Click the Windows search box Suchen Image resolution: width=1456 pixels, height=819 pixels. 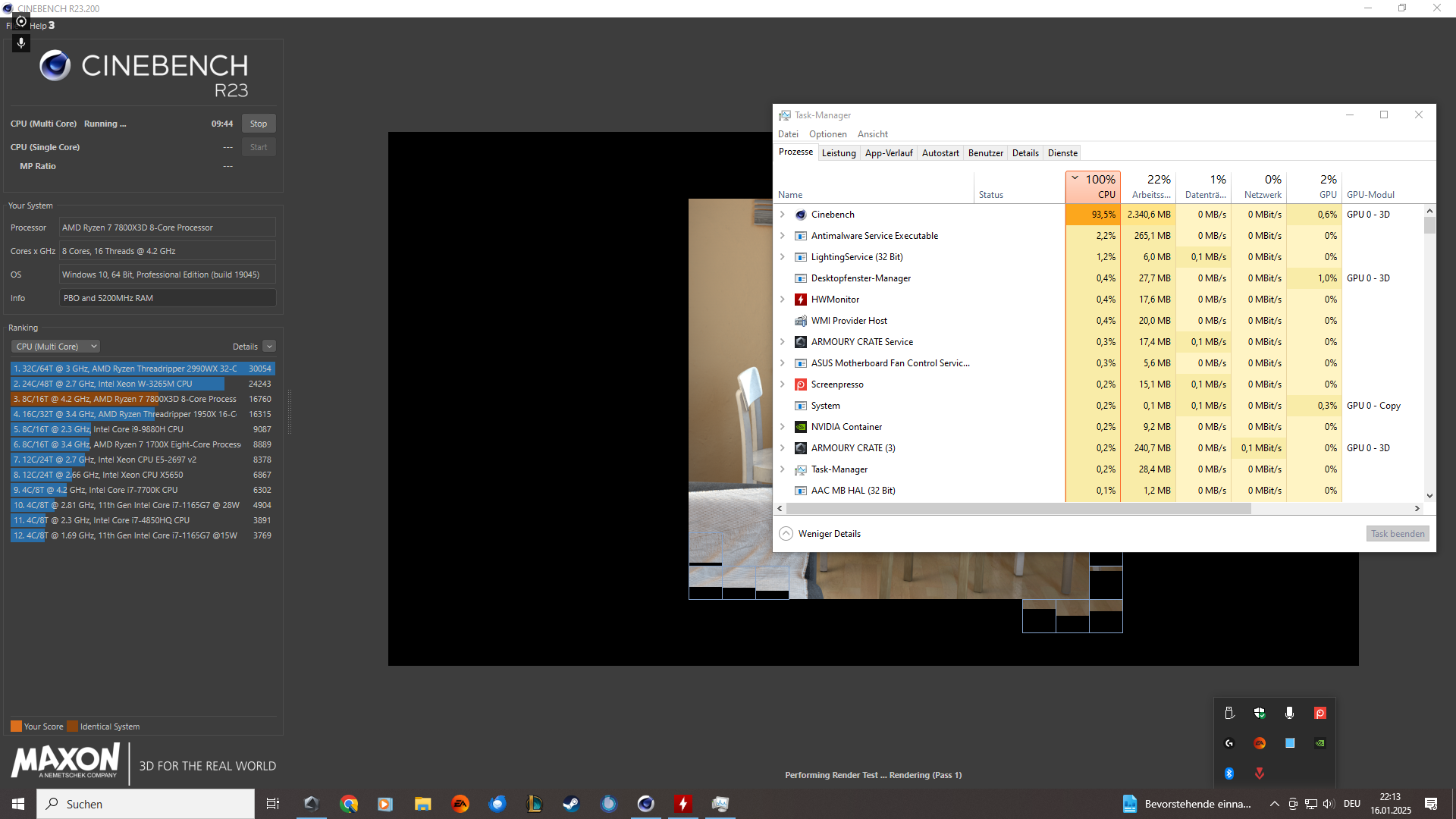click(146, 804)
